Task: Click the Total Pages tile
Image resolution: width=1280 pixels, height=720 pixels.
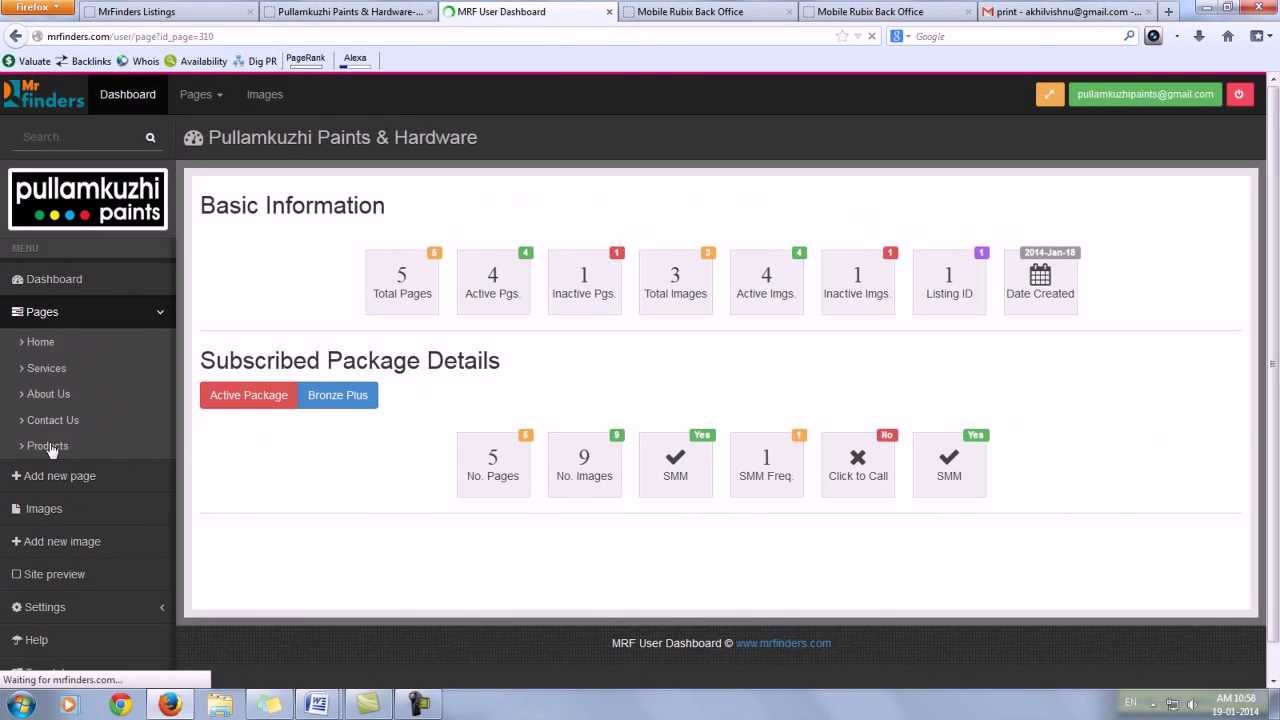Action: 402,282
